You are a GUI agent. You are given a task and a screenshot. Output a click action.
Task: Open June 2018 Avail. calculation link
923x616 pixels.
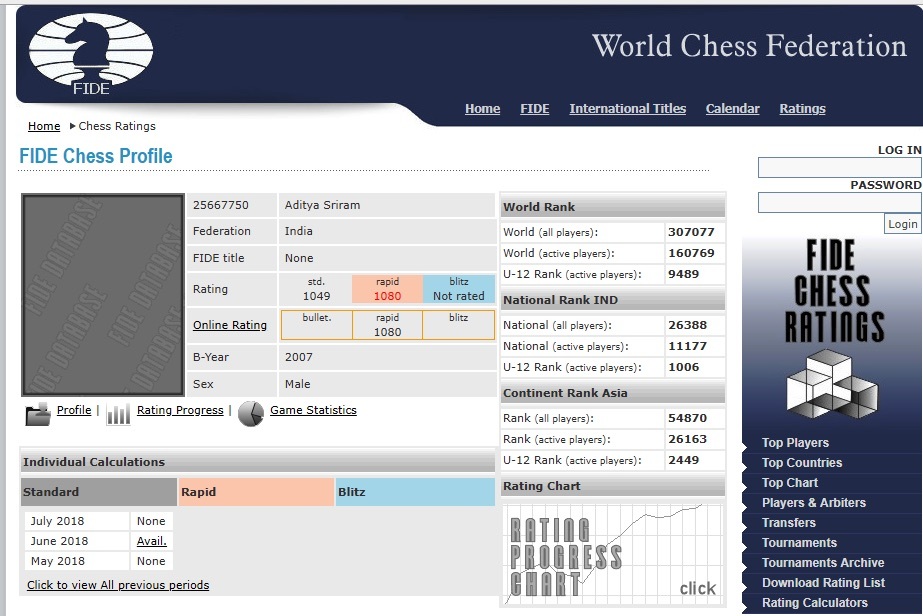[x=152, y=541]
